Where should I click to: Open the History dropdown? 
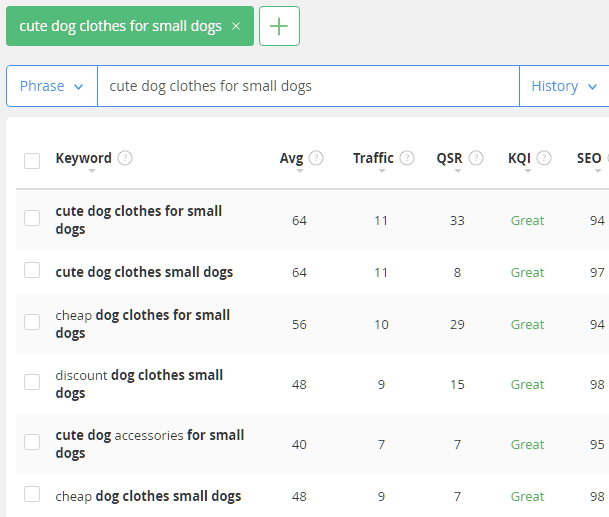point(564,86)
